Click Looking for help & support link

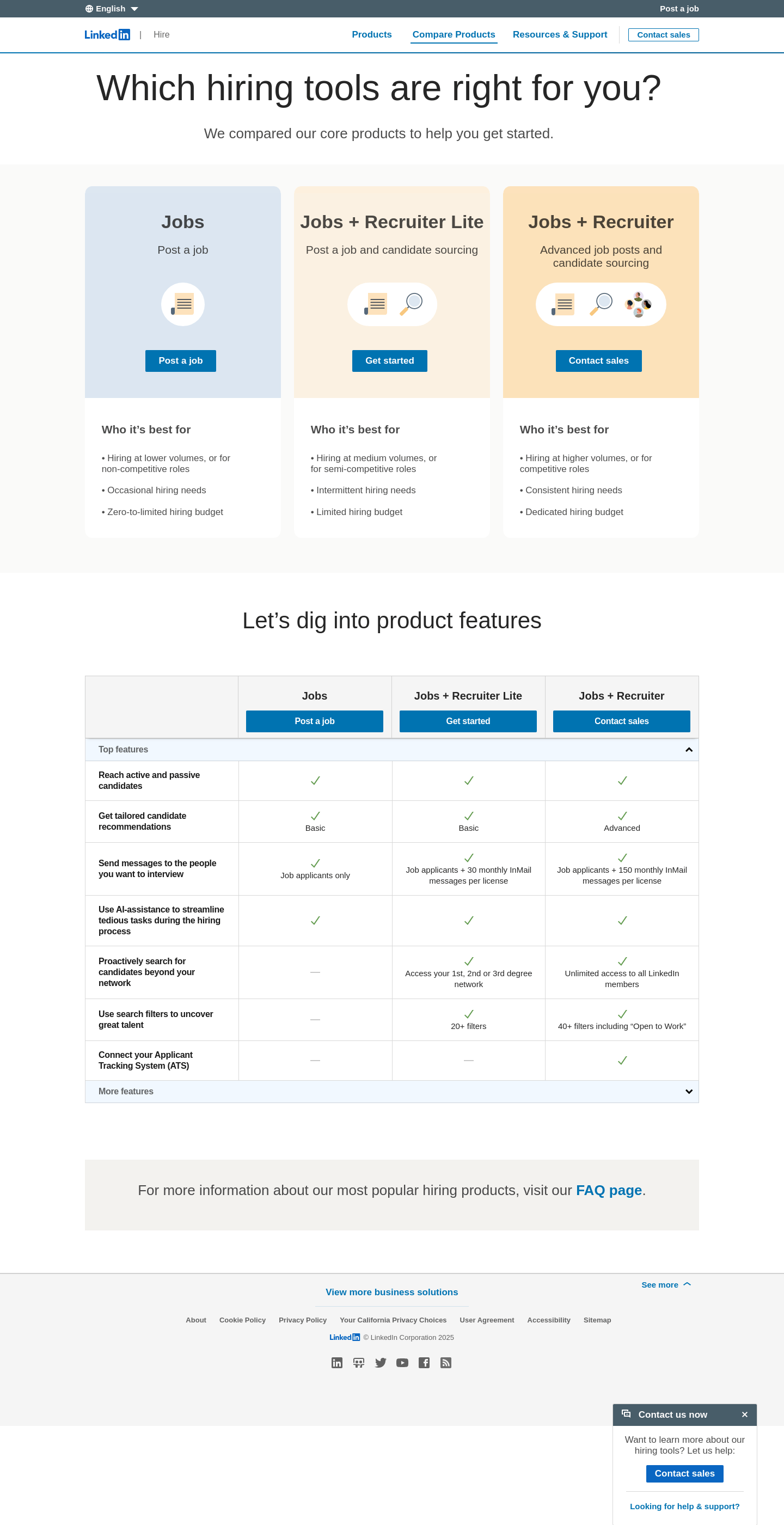pos(684,1506)
